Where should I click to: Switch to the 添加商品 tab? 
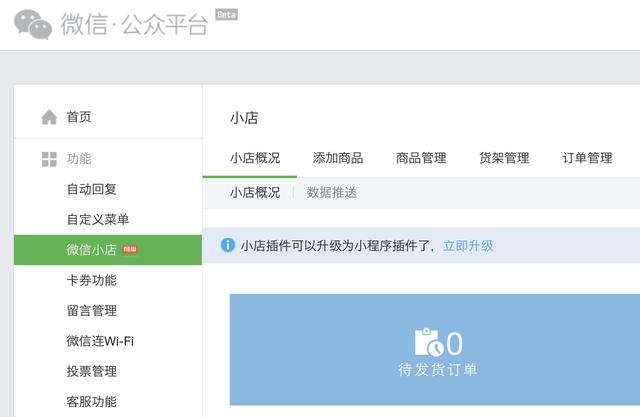pyautogui.click(x=338, y=158)
